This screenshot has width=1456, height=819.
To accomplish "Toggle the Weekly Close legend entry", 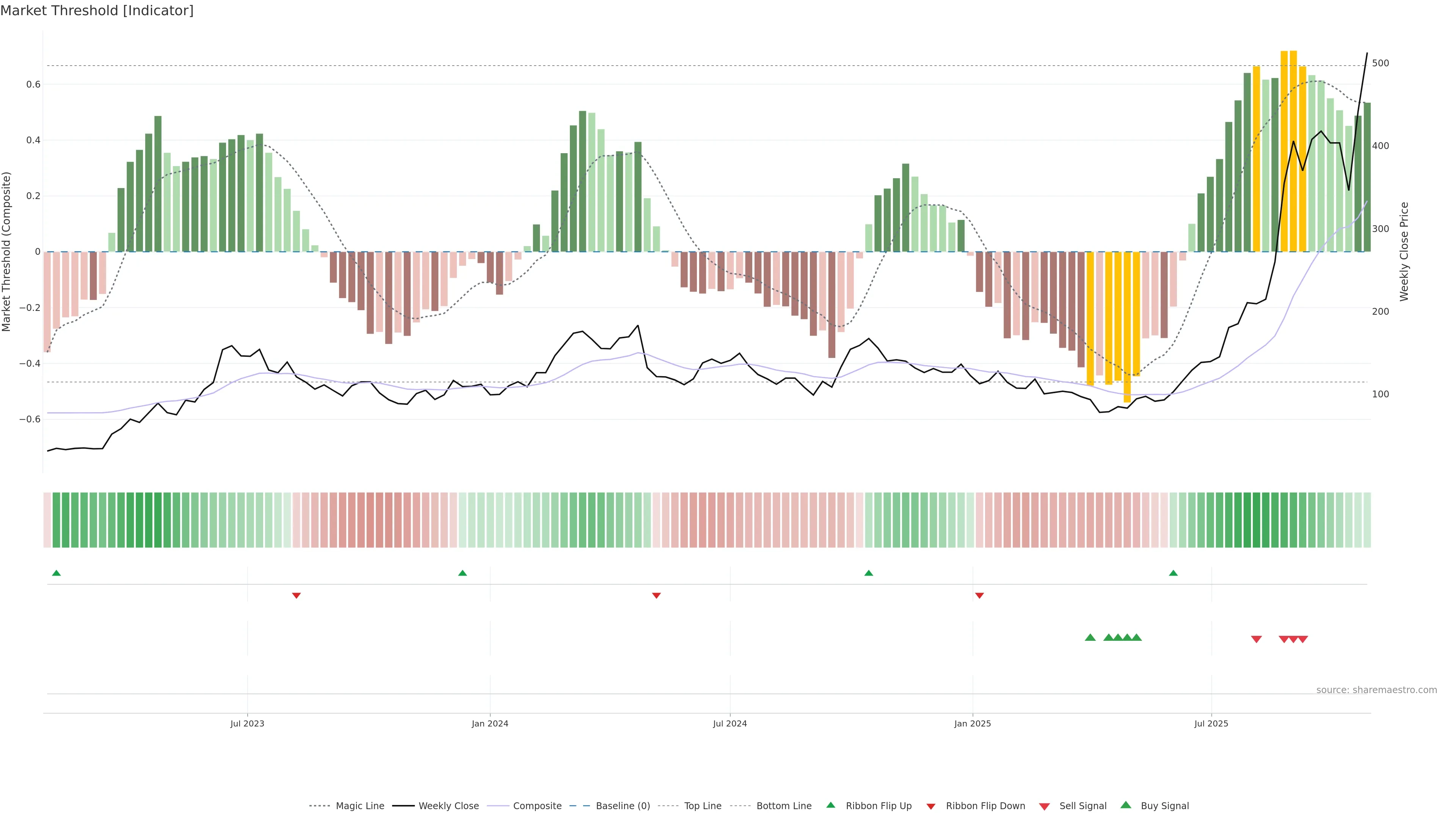I will [448, 806].
